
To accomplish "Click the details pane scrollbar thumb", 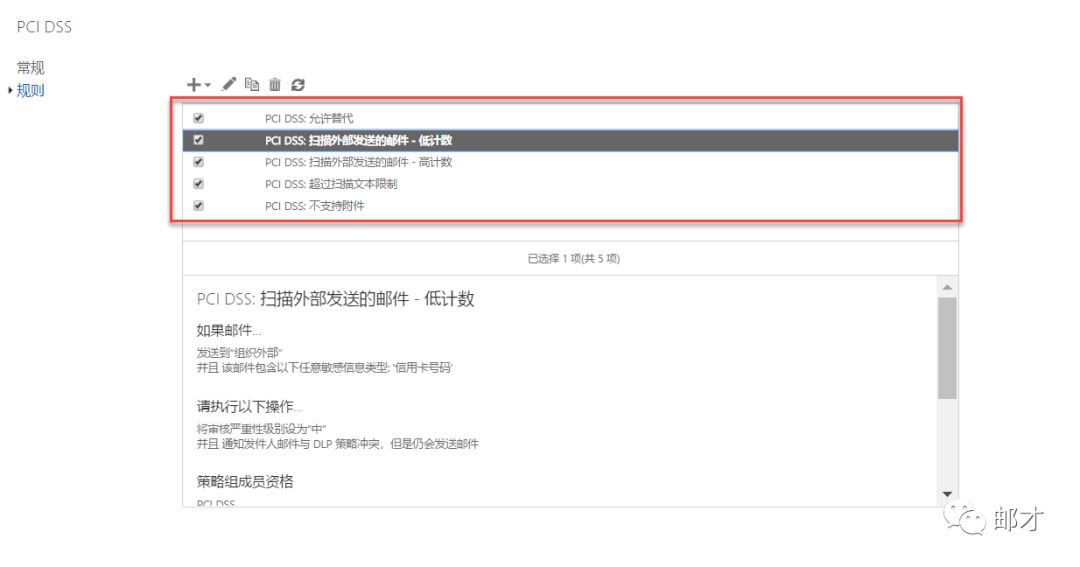I will click(947, 348).
